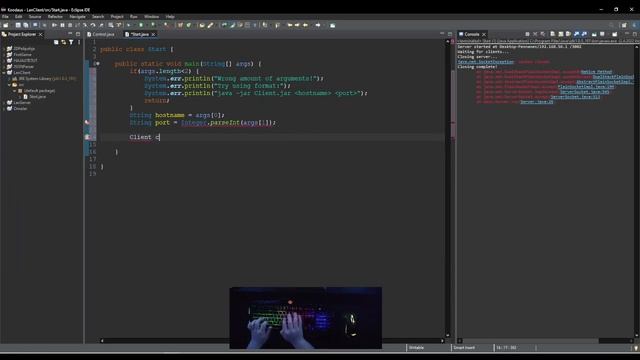Open the Source menu
This screenshot has width=640, height=360.
[x=35, y=17]
